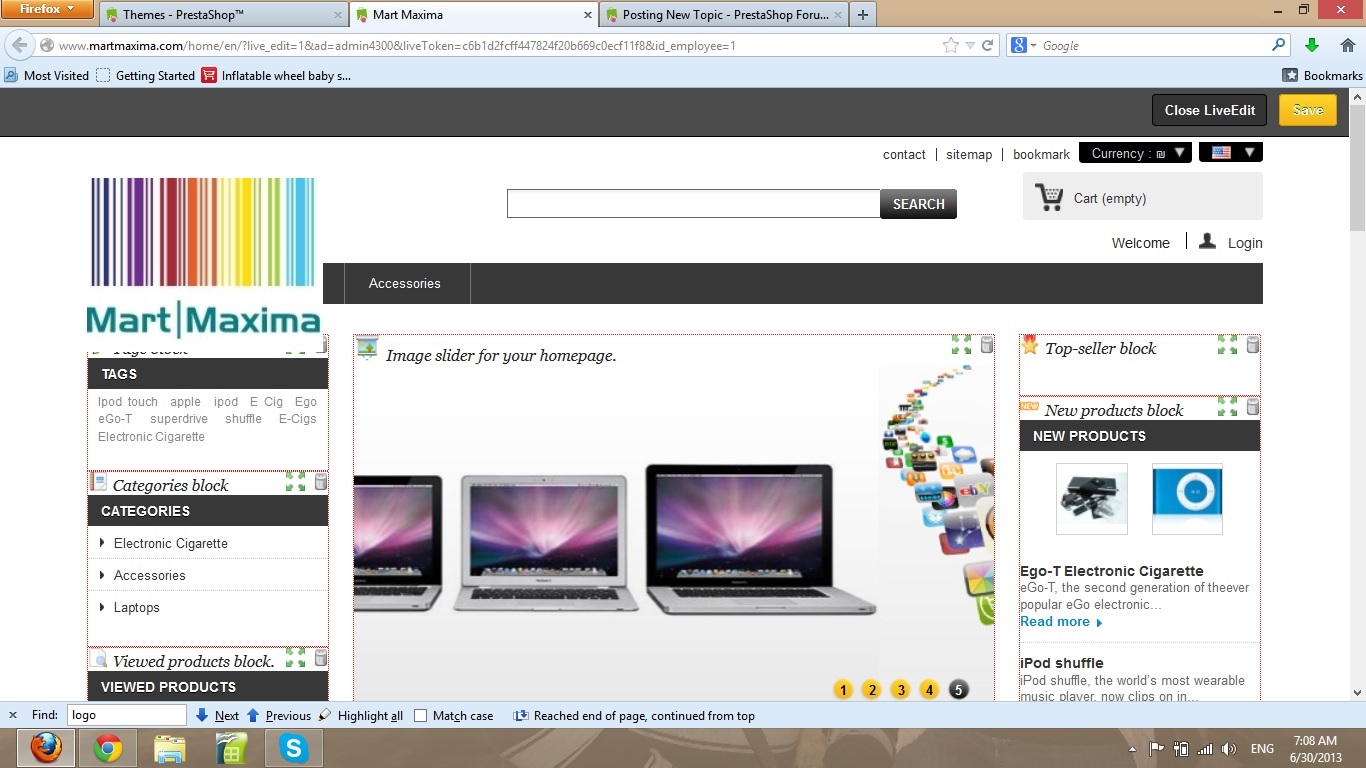Open the contact link
Viewport: 1366px width, 768px height.
[904, 155]
